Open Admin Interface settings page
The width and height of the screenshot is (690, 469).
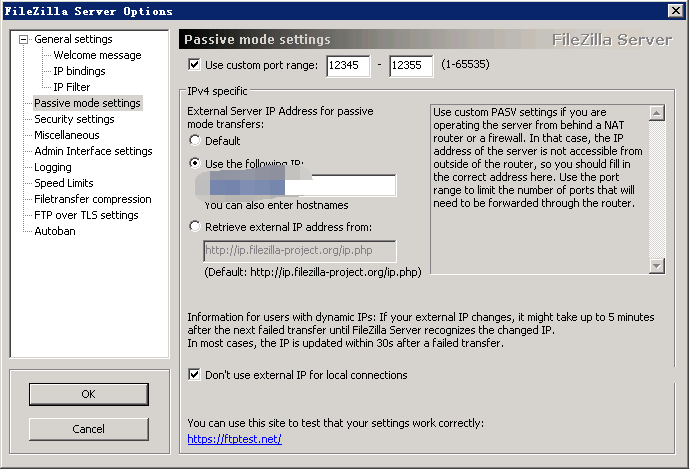pos(93,151)
